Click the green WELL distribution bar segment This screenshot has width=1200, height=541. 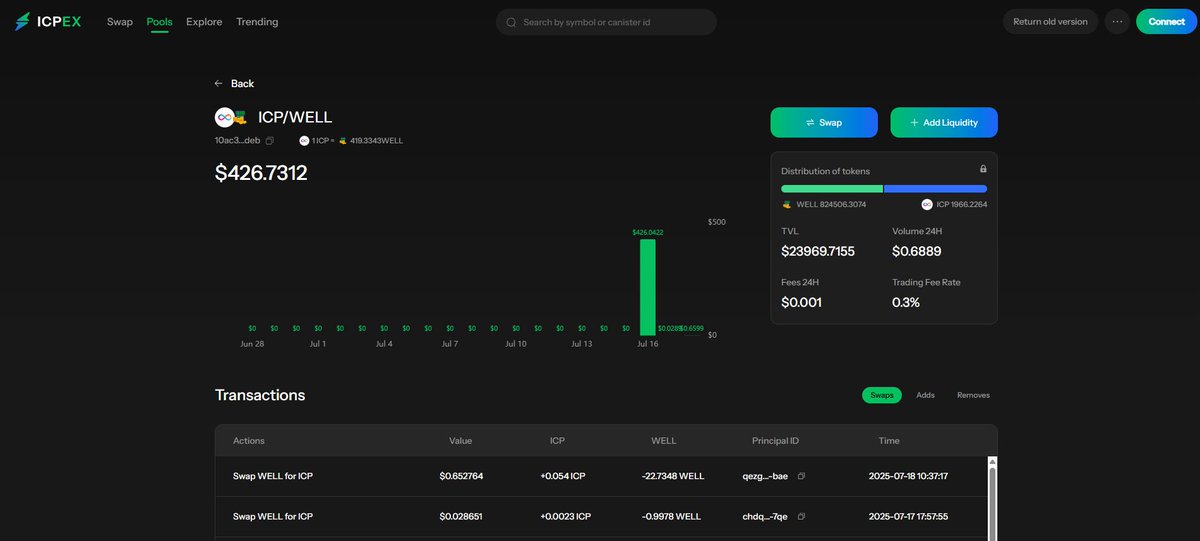click(832, 188)
